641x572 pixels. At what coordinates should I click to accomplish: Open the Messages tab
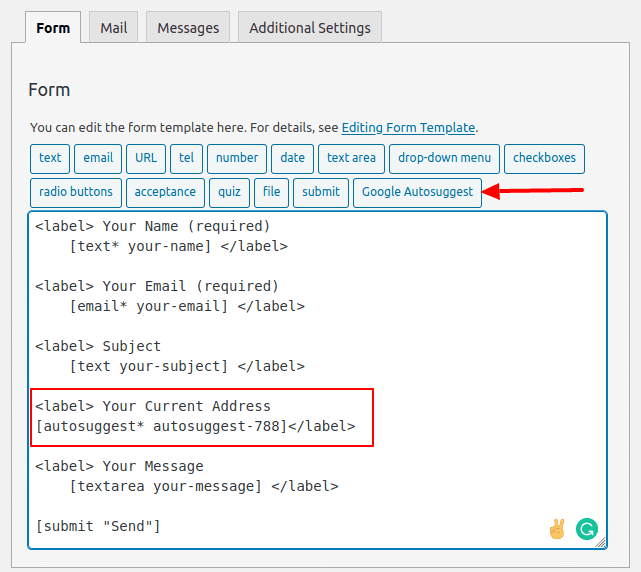188,27
